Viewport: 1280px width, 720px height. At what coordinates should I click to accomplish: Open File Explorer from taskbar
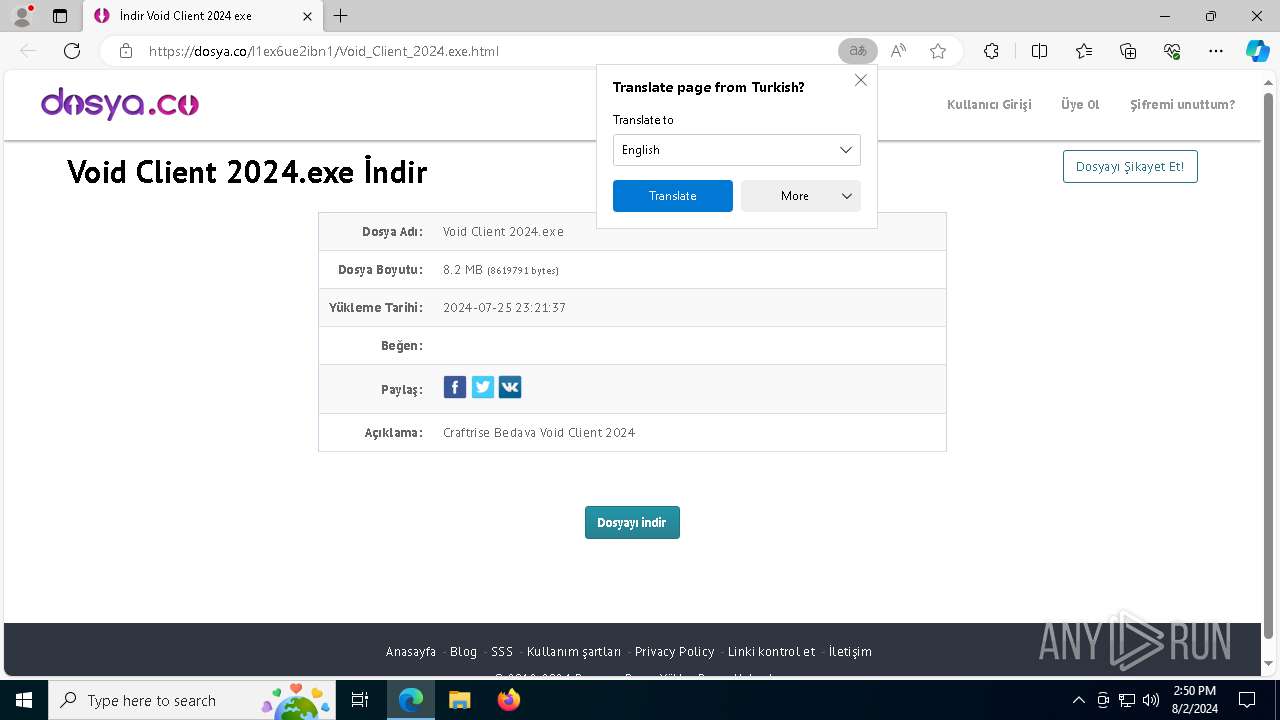459,700
